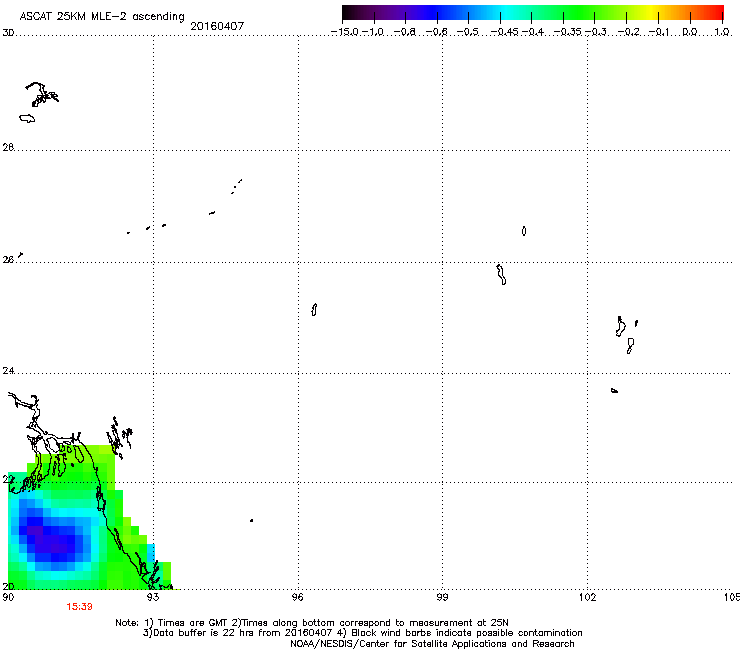The height and width of the screenshot is (650, 740).
Task: Click the "Times are GMT" note line
Action: point(312,623)
